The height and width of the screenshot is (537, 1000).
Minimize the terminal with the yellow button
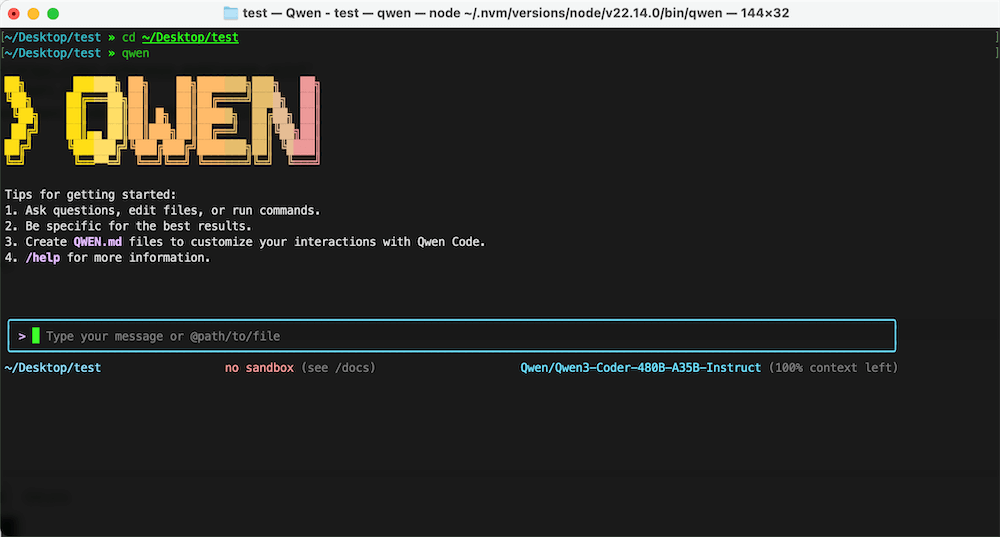[33, 14]
